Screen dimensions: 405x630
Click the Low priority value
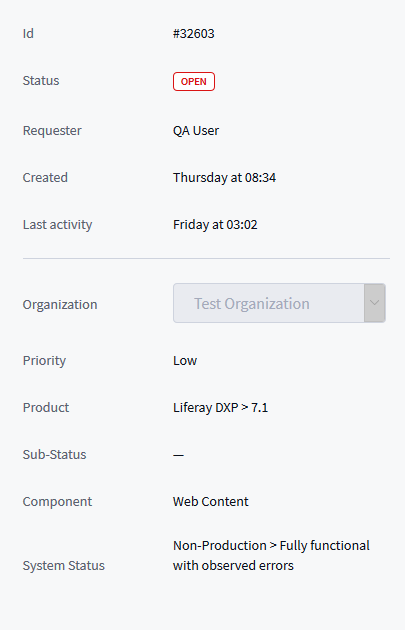click(185, 360)
